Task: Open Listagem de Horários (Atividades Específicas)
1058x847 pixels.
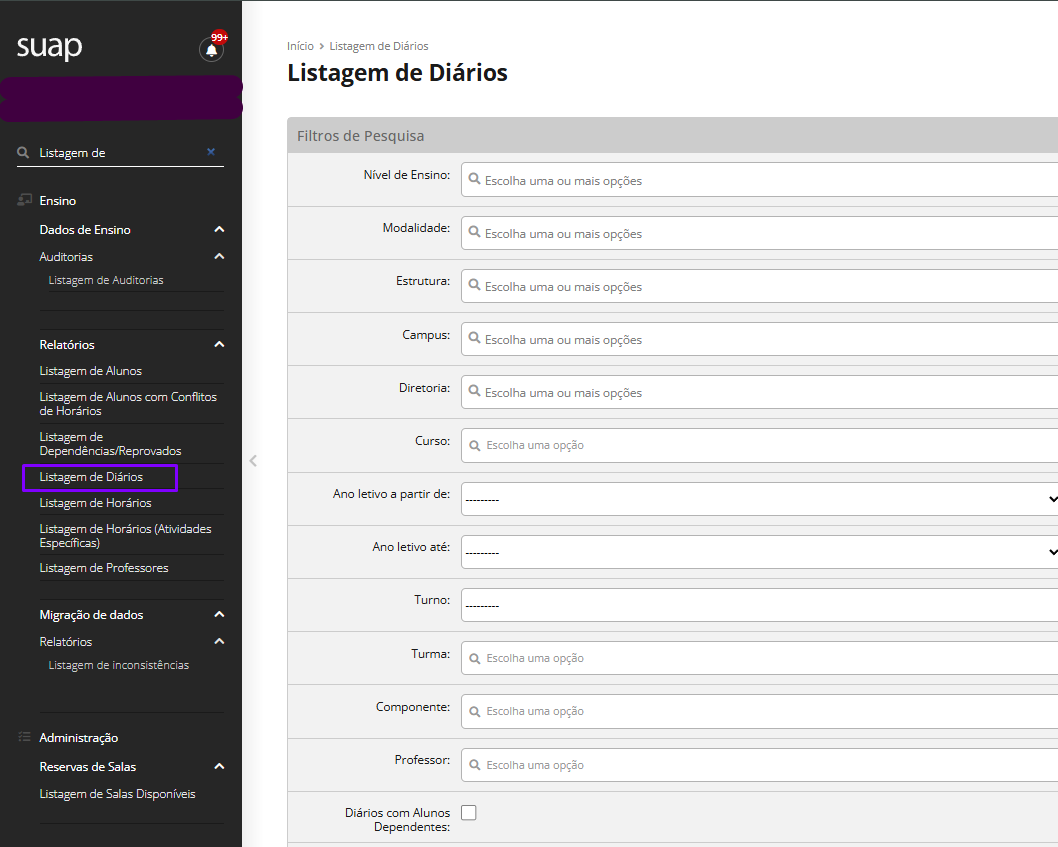Action: tap(126, 535)
